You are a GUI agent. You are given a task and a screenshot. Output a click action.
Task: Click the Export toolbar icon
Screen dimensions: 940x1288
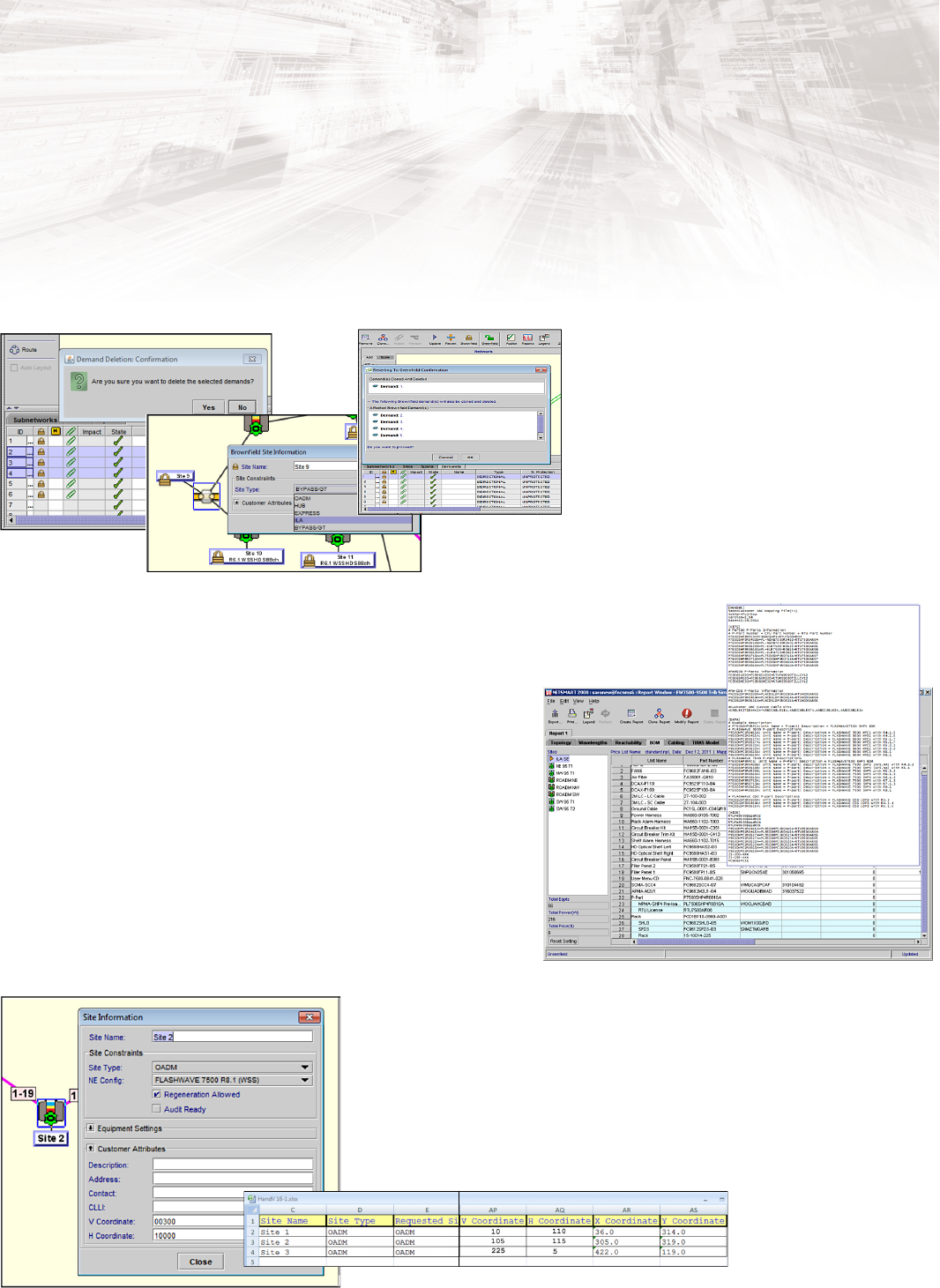[x=555, y=715]
